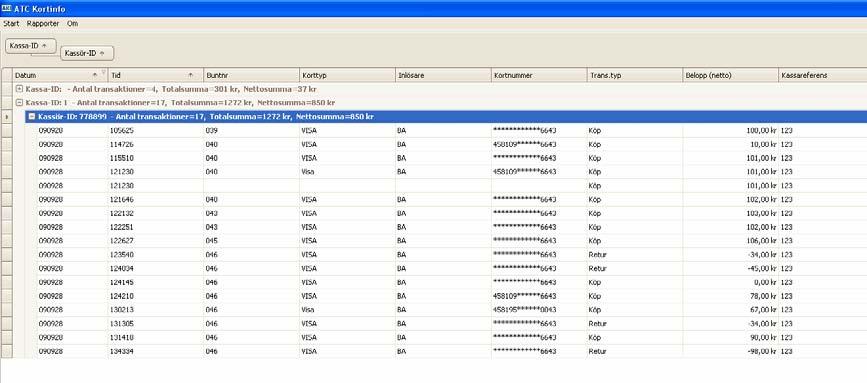Click the -98,00 kr amount cell

pos(730,351)
